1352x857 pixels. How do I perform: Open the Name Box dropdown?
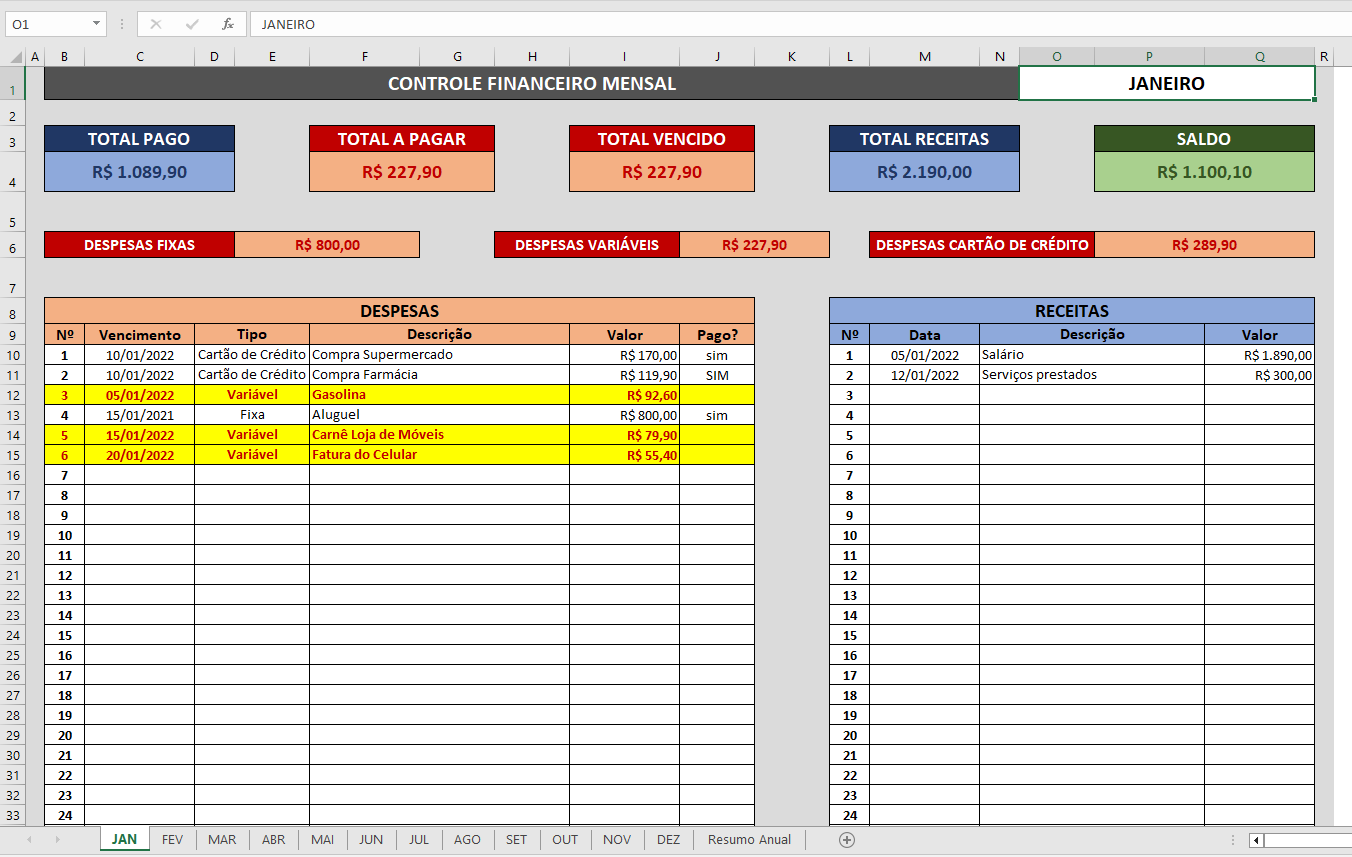[96, 22]
